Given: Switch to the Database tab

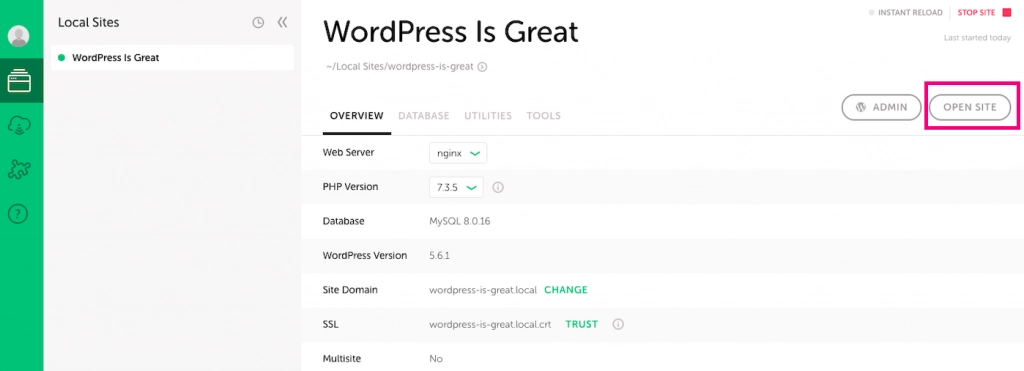Looking at the screenshot, I should tap(424, 116).
